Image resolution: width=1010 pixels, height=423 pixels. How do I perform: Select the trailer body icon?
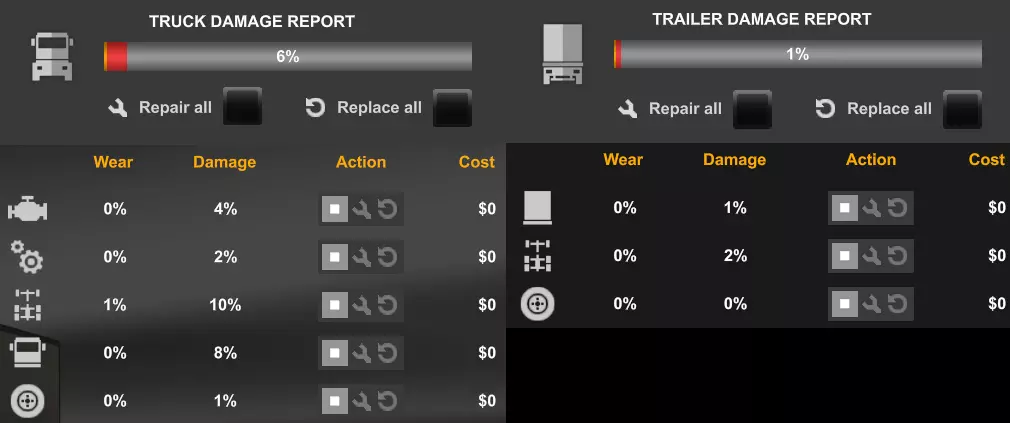coord(537,207)
